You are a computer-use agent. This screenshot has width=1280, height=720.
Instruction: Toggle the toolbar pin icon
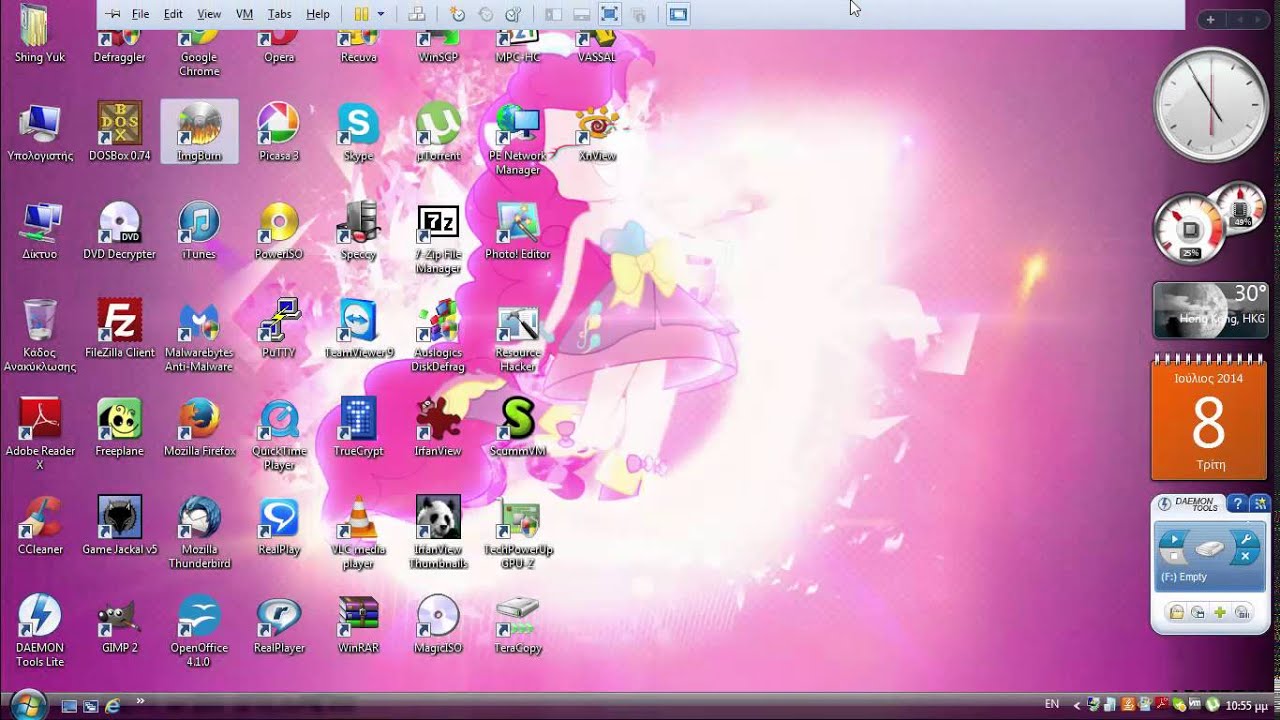coord(112,14)
